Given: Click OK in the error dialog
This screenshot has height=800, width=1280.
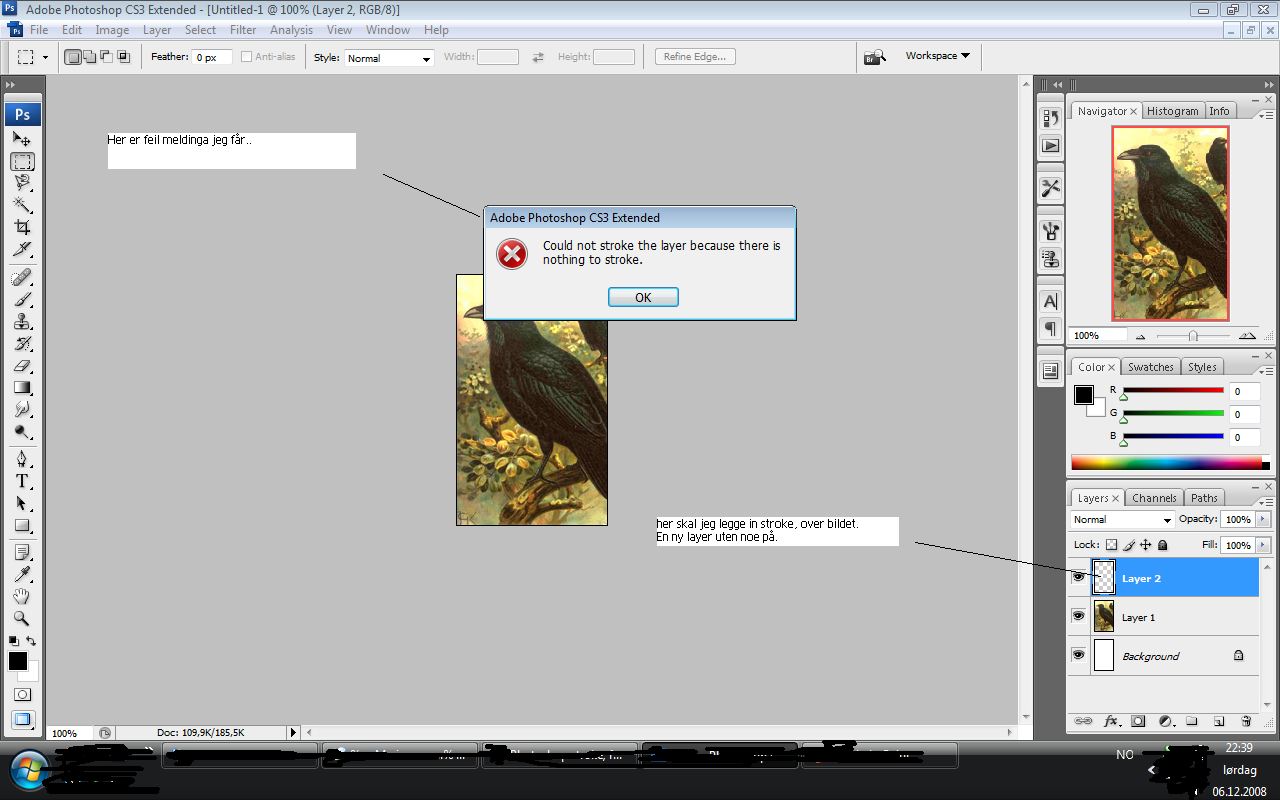Looking at the screenshot, I should coord(643,297).
